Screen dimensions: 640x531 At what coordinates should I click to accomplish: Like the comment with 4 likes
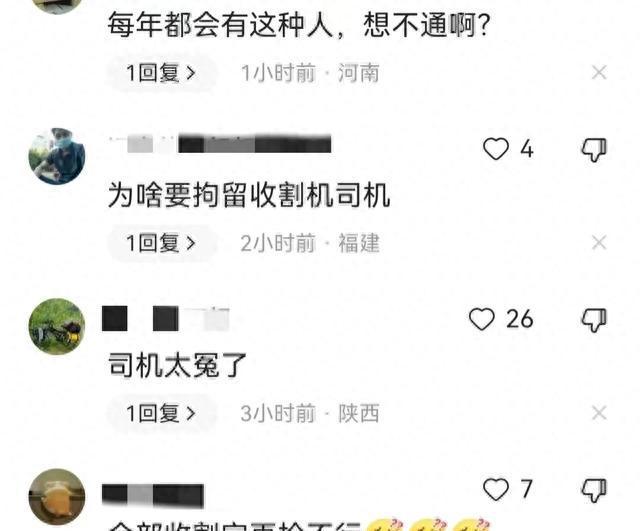click(496, 149)
